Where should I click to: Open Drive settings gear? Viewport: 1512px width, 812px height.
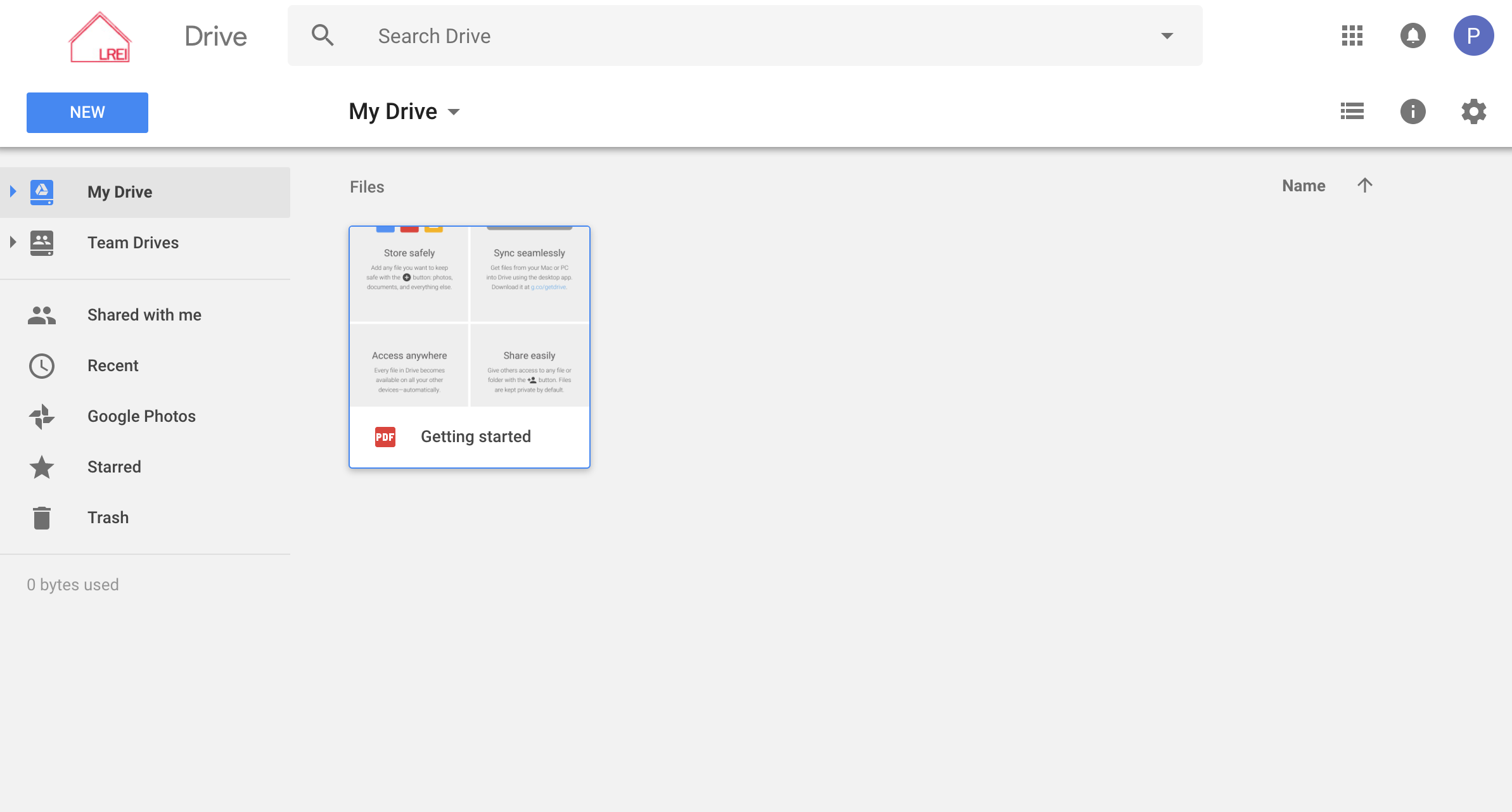1473,111
